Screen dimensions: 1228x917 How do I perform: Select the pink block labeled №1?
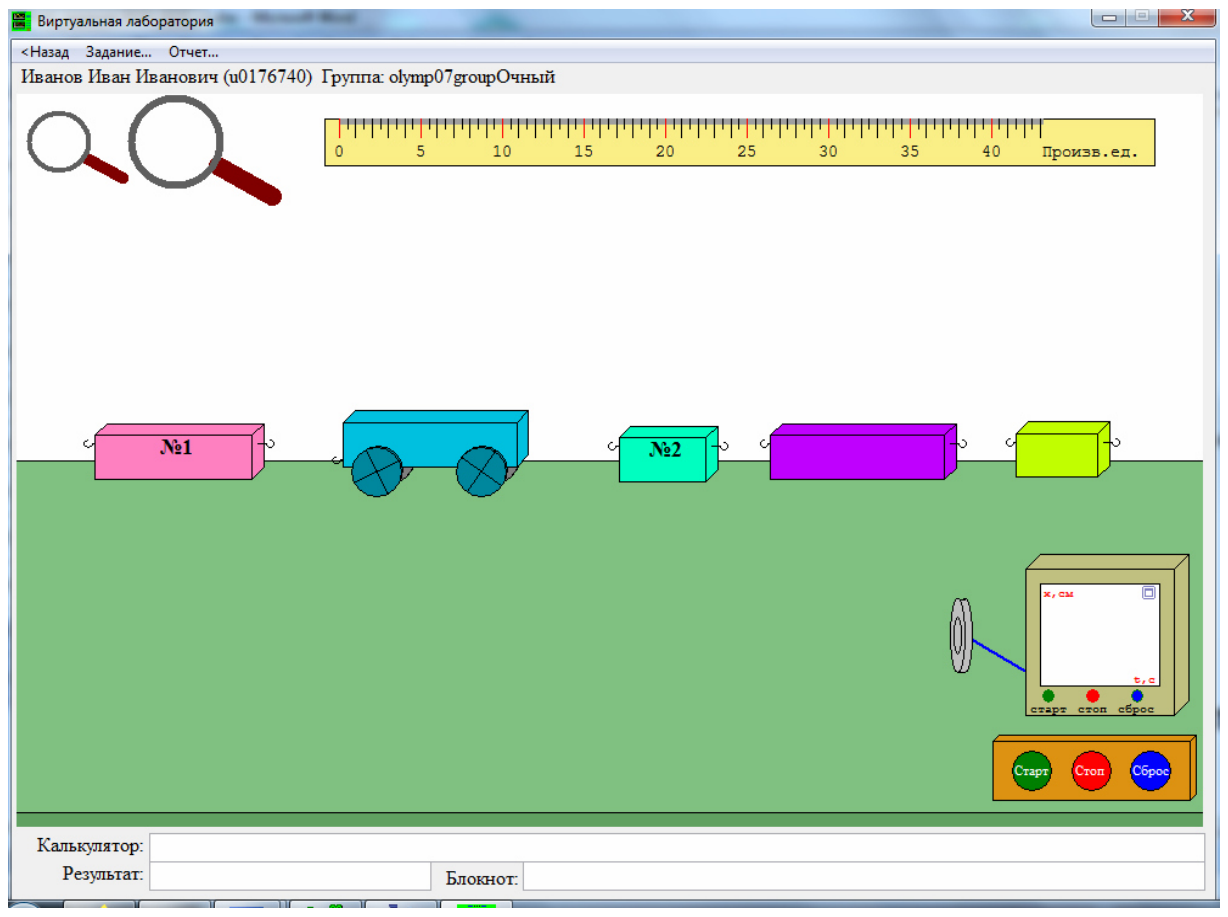click(179, 451)
